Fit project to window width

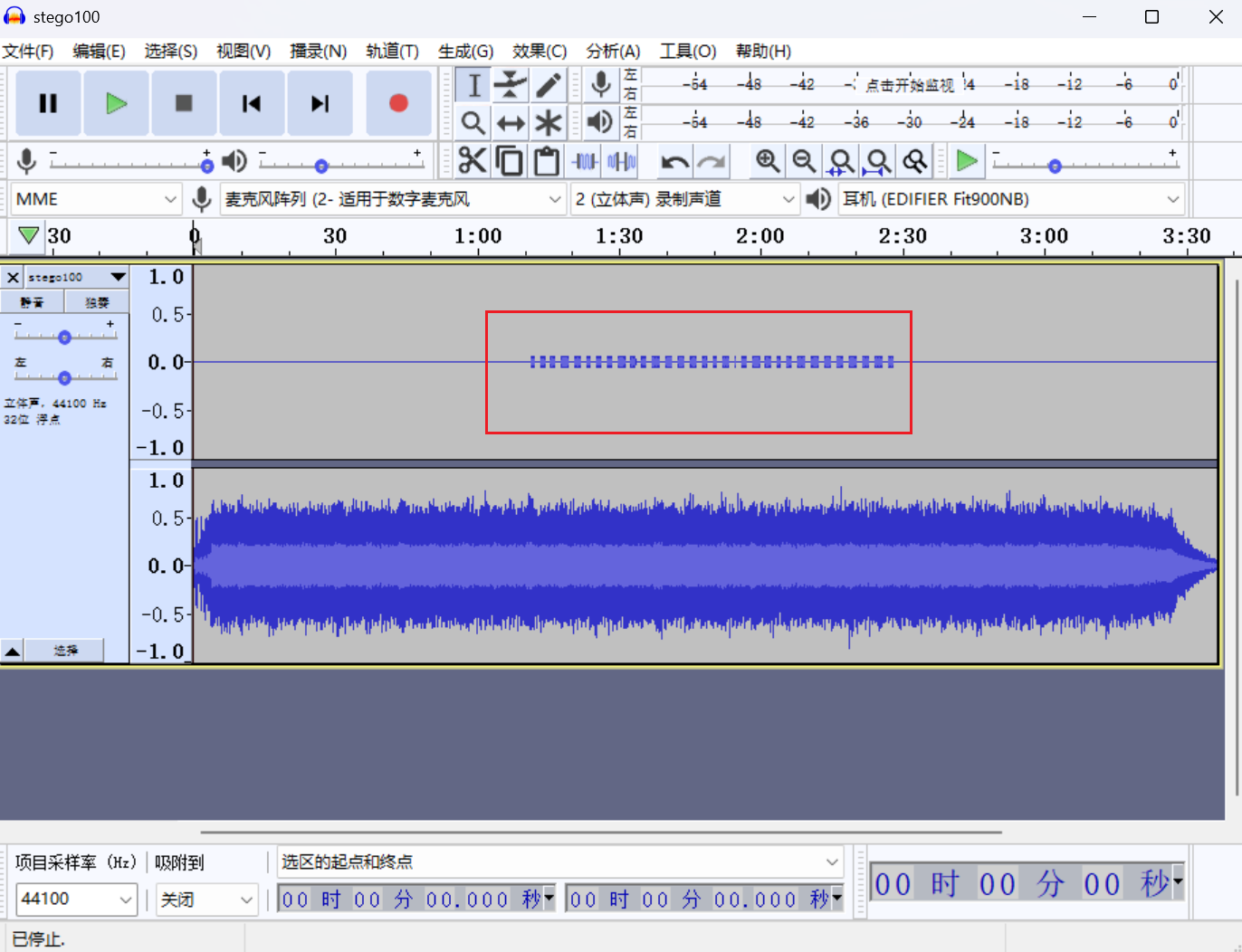tap(878, 161)
